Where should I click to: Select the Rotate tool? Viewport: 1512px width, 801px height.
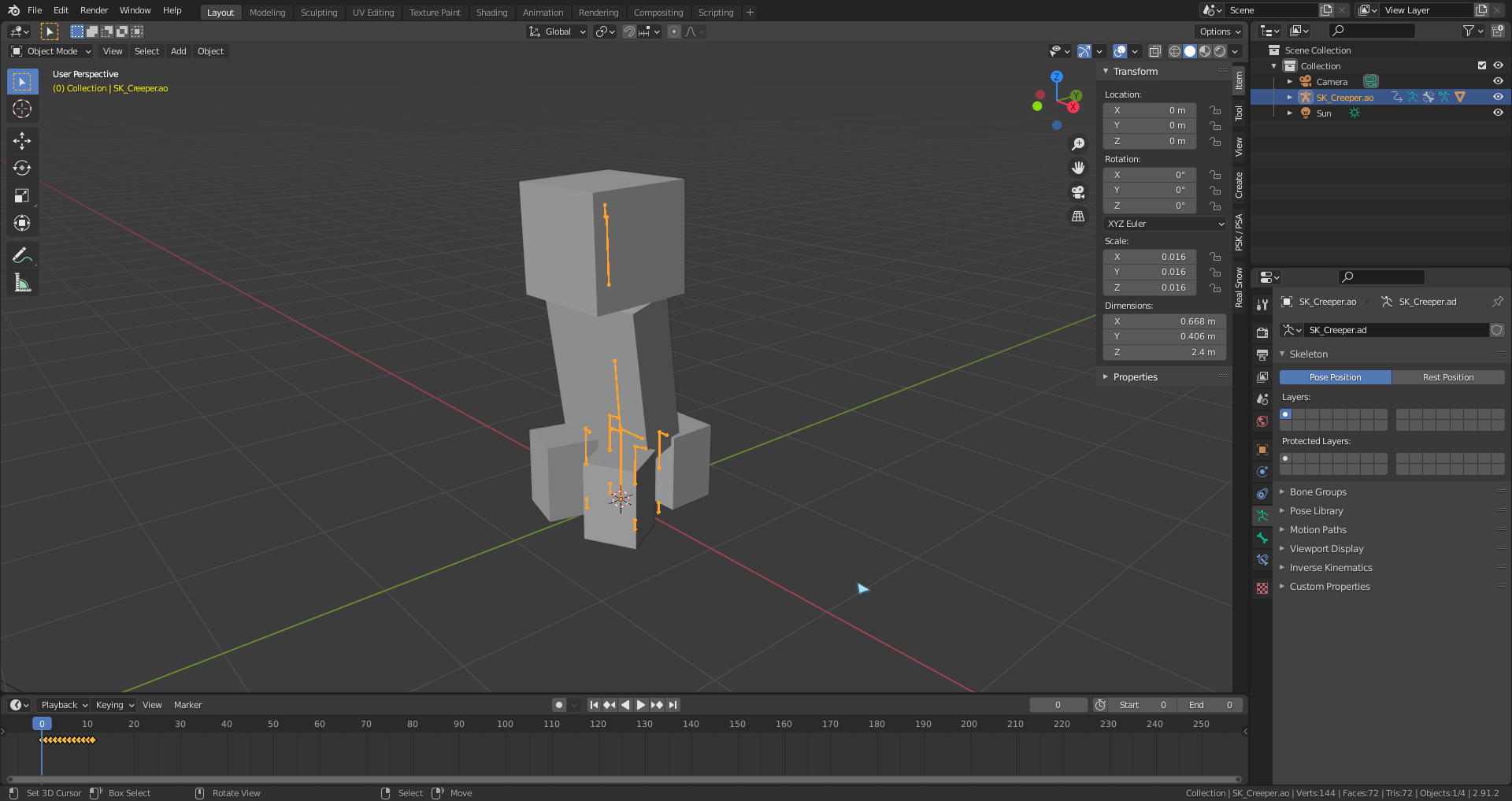[22, 169]
